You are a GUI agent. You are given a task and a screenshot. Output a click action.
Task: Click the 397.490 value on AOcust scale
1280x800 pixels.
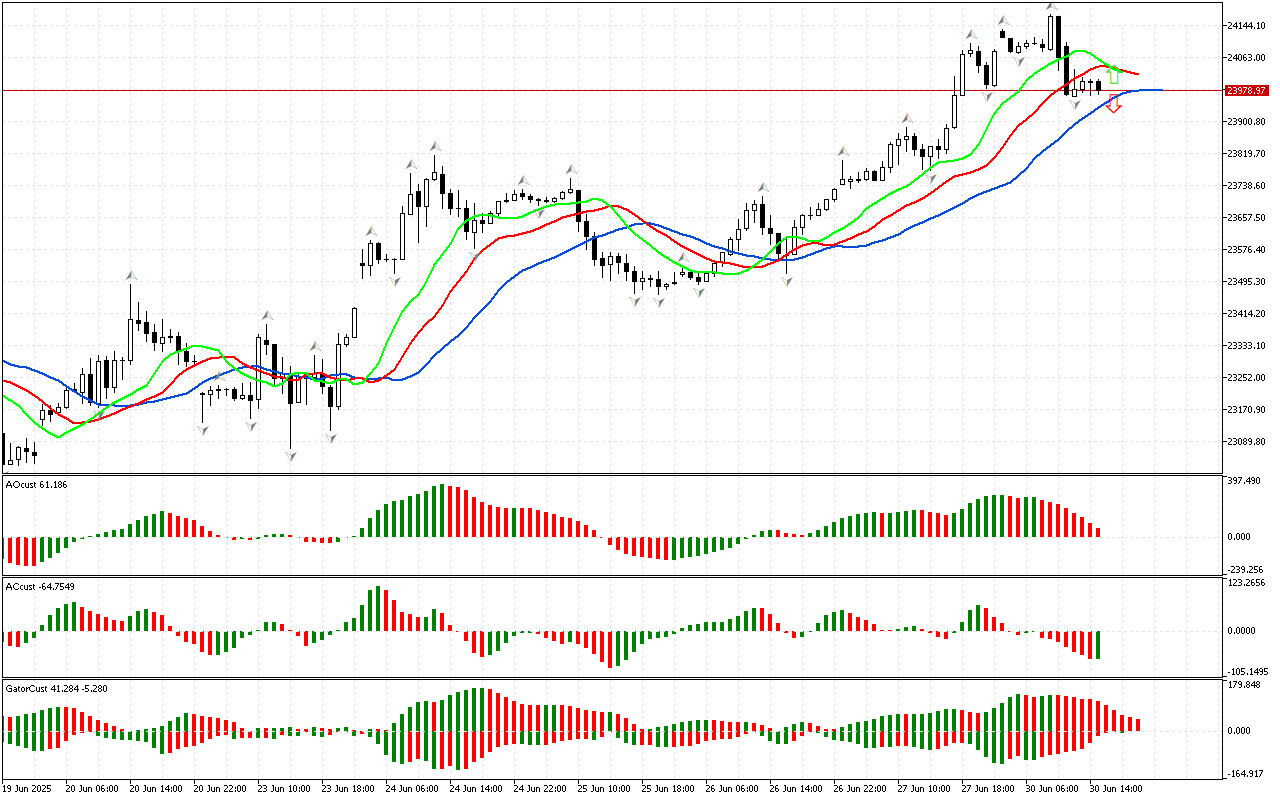tap(1245, 481)
